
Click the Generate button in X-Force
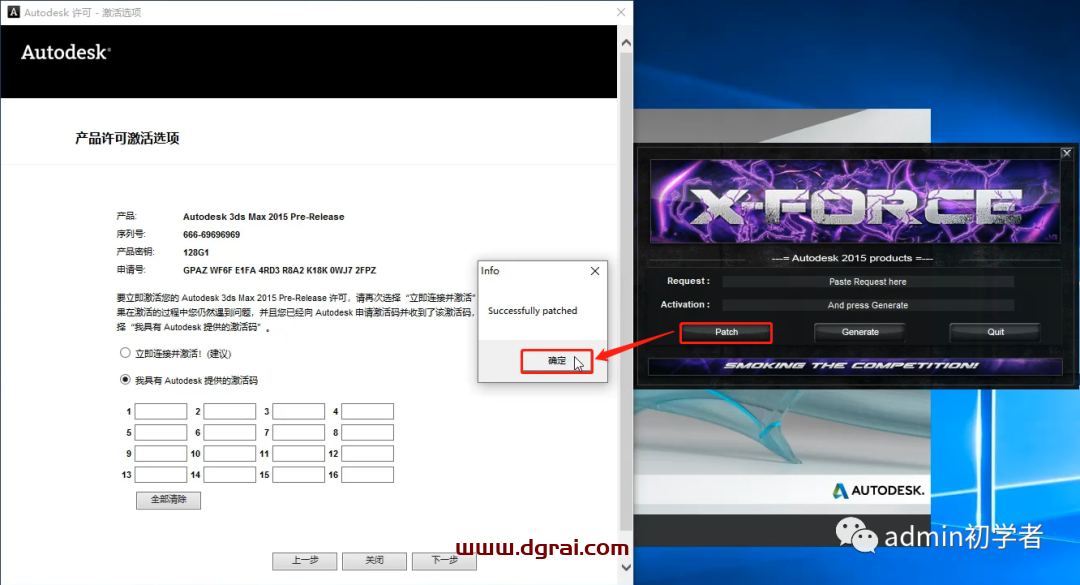tap(860, 332)
